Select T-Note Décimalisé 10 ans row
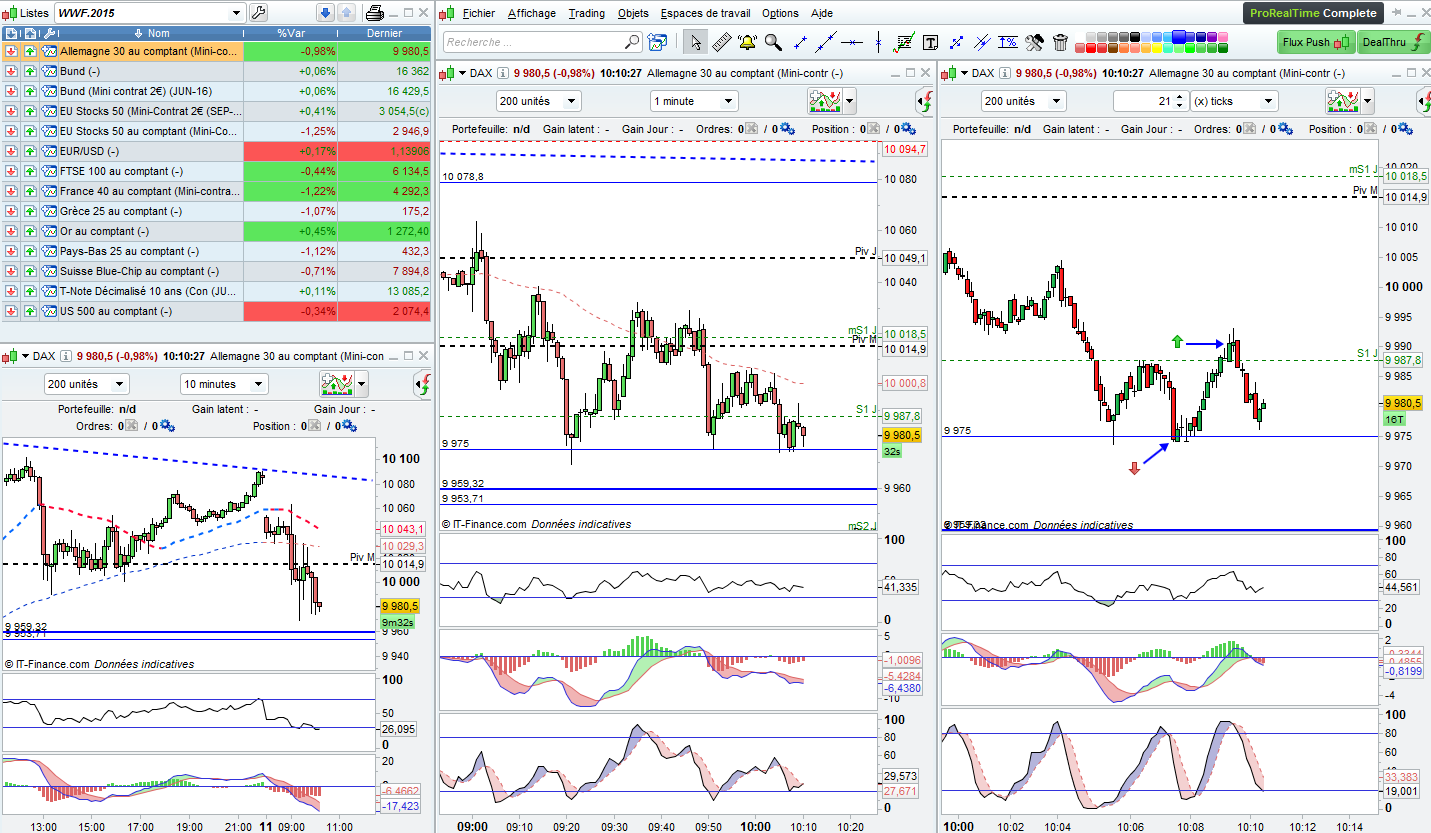 [x=216, y=291]
